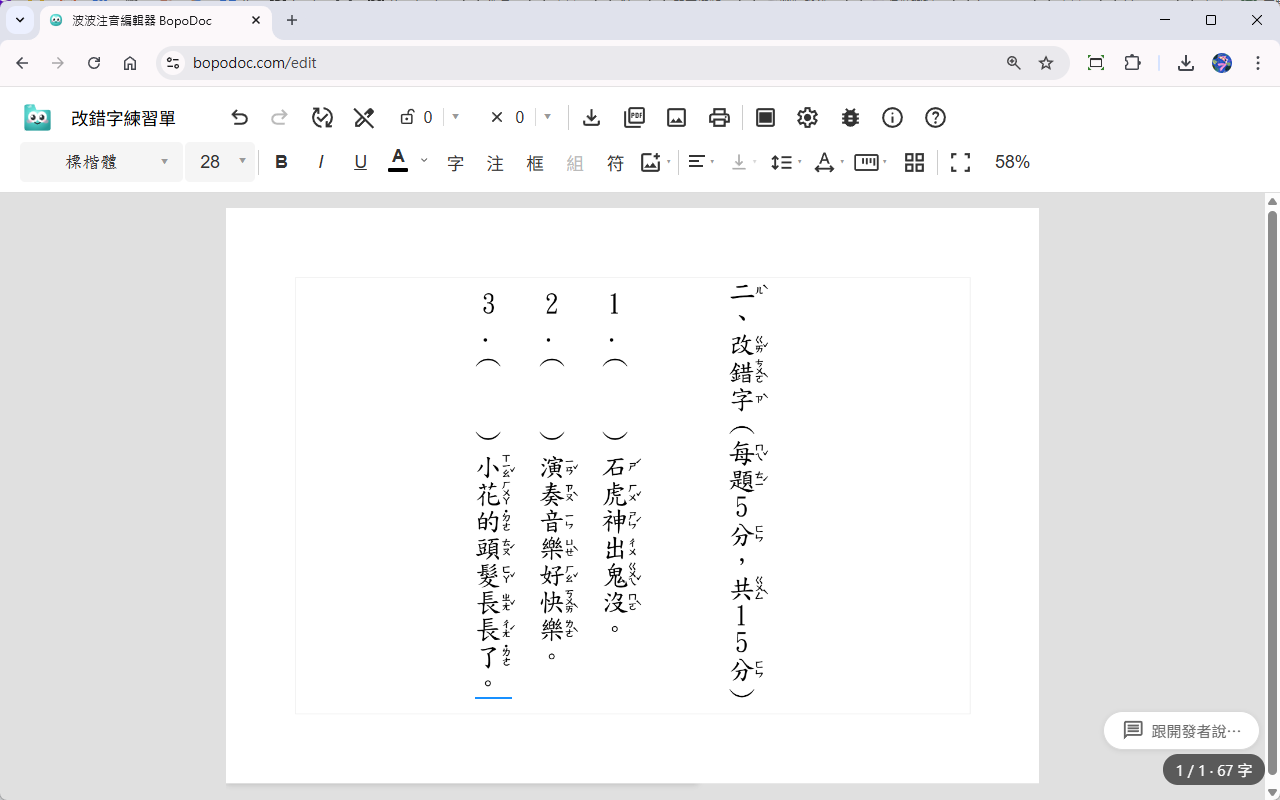
Task: Open the bug report icon
Action: [x=850, y=117]
